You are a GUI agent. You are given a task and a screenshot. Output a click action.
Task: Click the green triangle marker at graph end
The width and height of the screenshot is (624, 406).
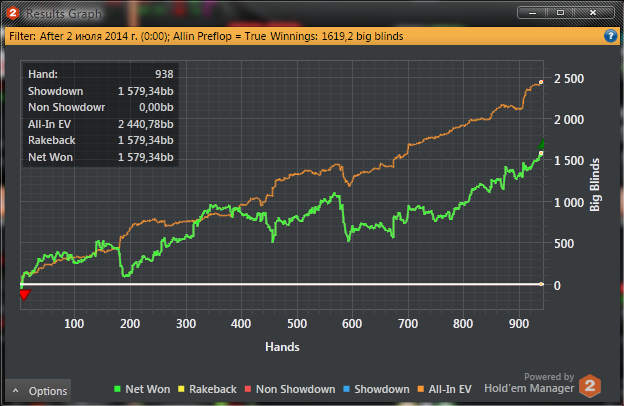click(x=541, y=144)
